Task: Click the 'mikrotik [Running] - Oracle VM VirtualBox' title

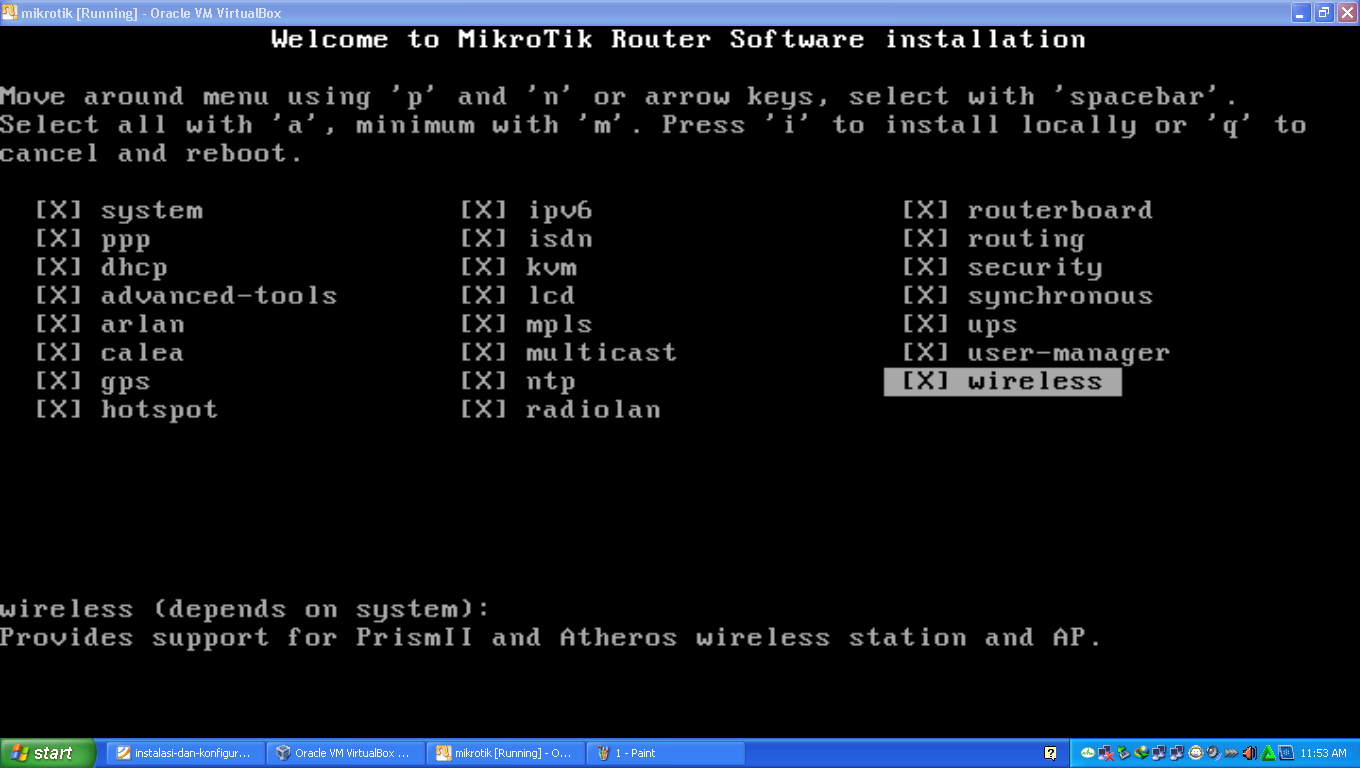Action: 151,13
